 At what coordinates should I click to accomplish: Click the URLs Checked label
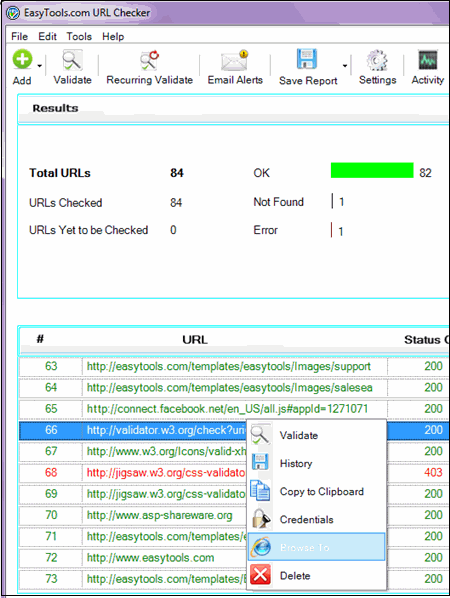pyautogui.click(x=66, y=203)
